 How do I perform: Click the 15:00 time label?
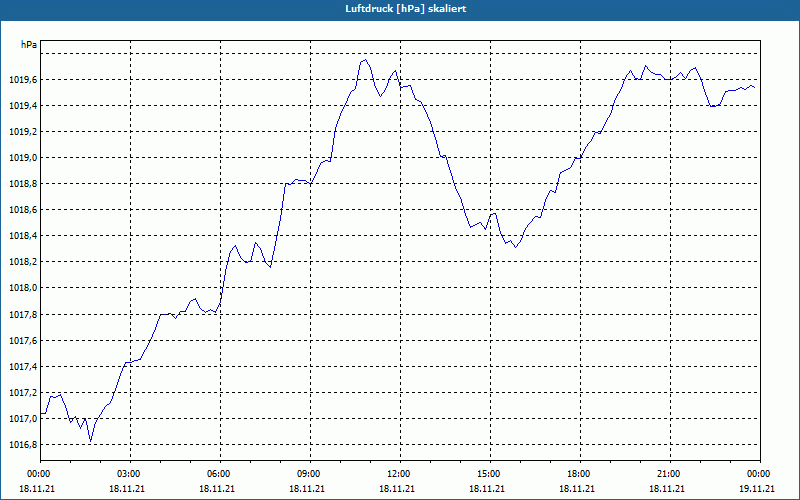pos(490,473)
